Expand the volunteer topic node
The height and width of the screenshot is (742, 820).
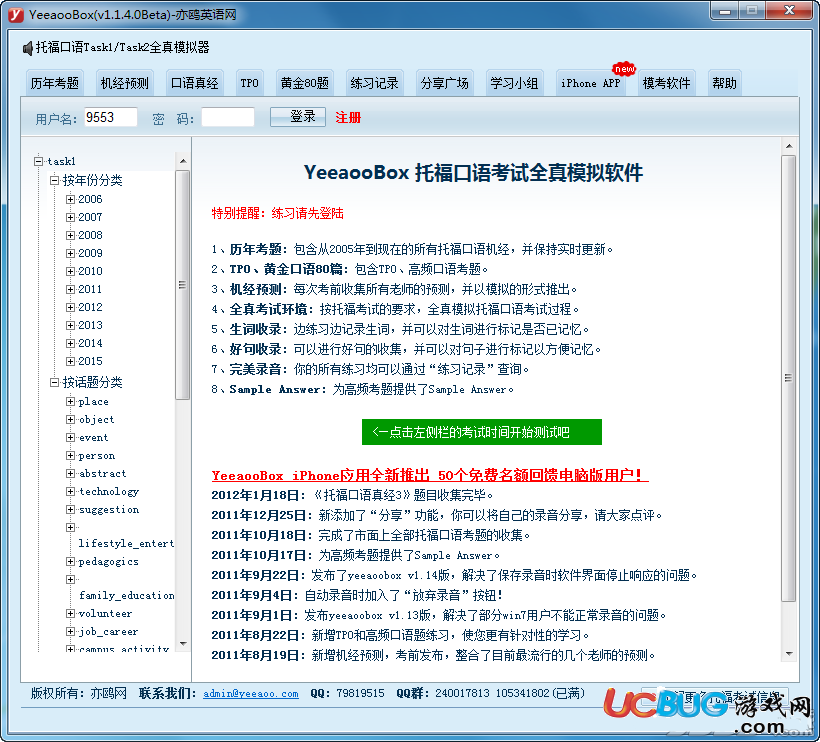[x=70, y=613]
